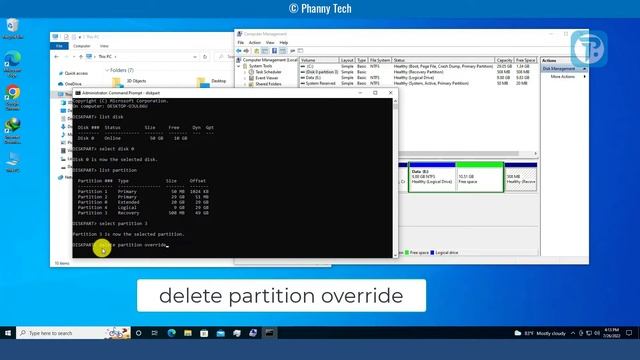Select Quick access in navigation pane
Viewport: 640px width, 360px height.
[x=73, y=73]
